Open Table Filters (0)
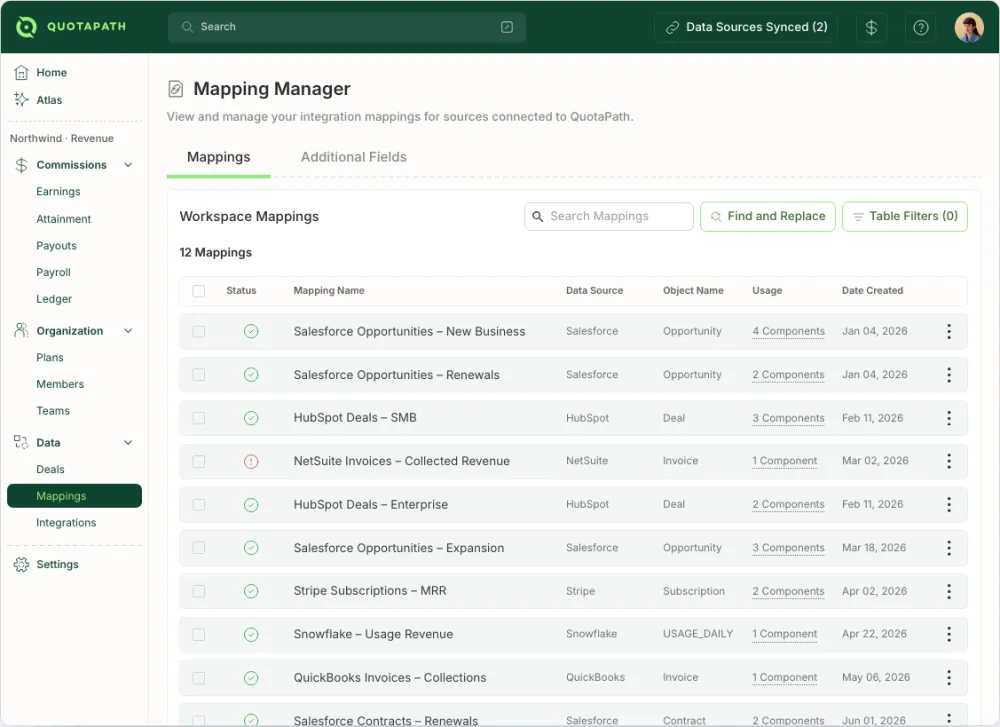1000x727 pixels. pos(904,216)
